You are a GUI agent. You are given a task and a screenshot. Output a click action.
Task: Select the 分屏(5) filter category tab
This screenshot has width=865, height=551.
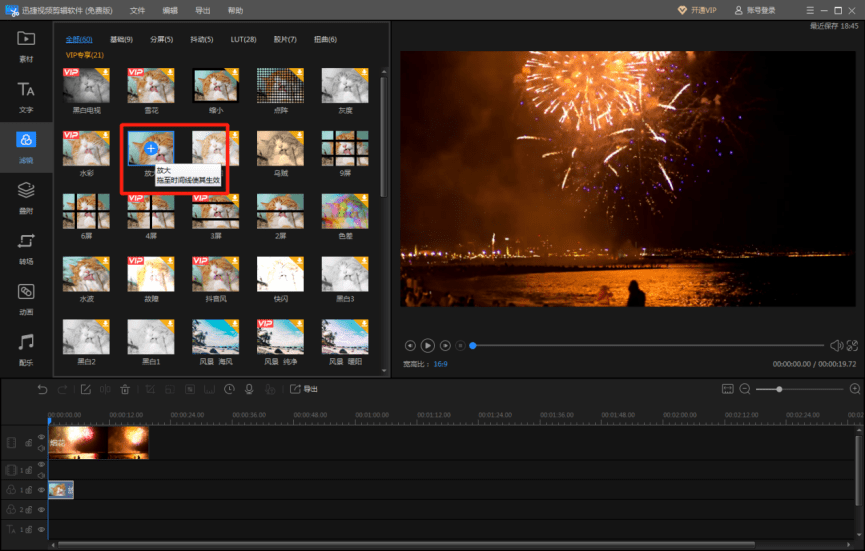coord(161,39)
